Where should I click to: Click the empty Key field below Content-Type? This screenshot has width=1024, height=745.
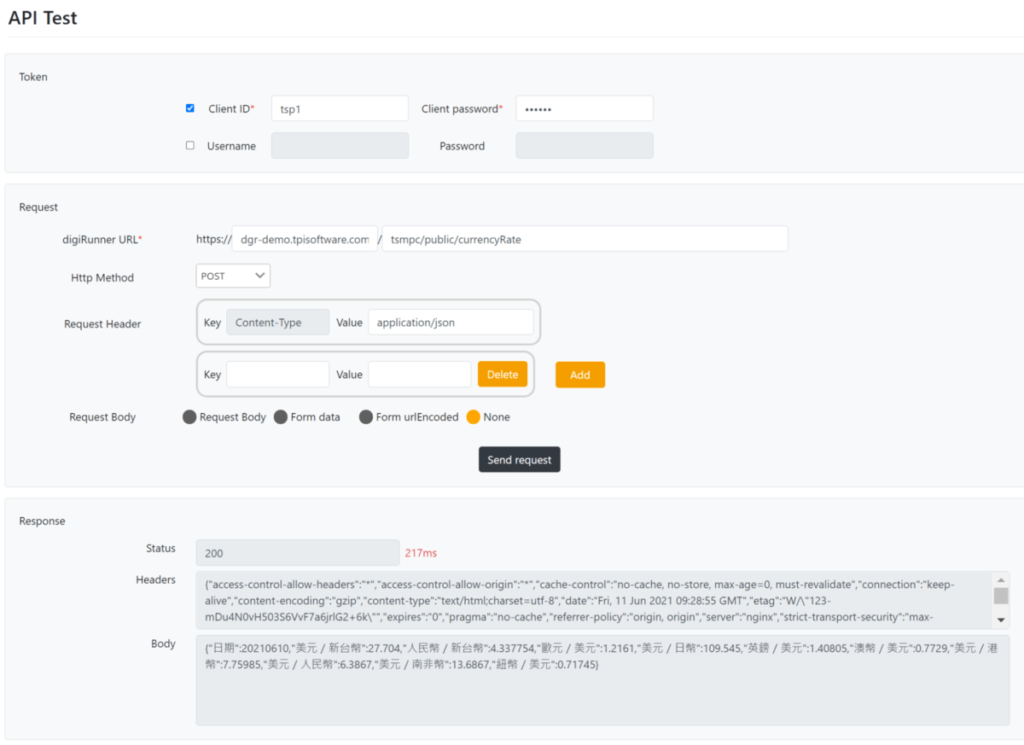click(277, 374)
